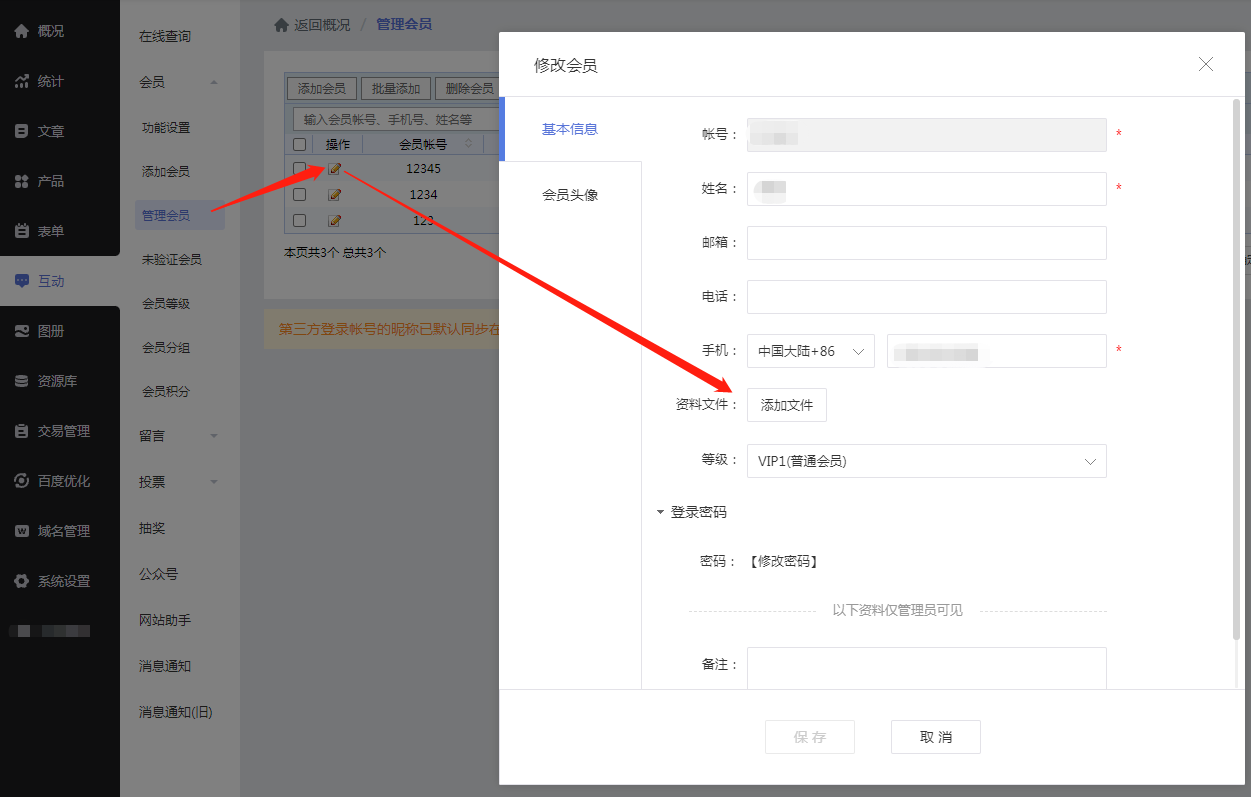Click the 添加文件 button
The image size is (1251, 797).
[x=787, y=405]
